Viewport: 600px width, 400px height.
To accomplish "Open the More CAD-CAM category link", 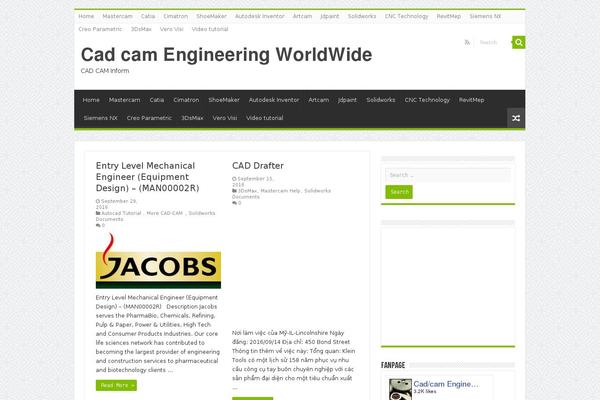I will tap(165, 213).
